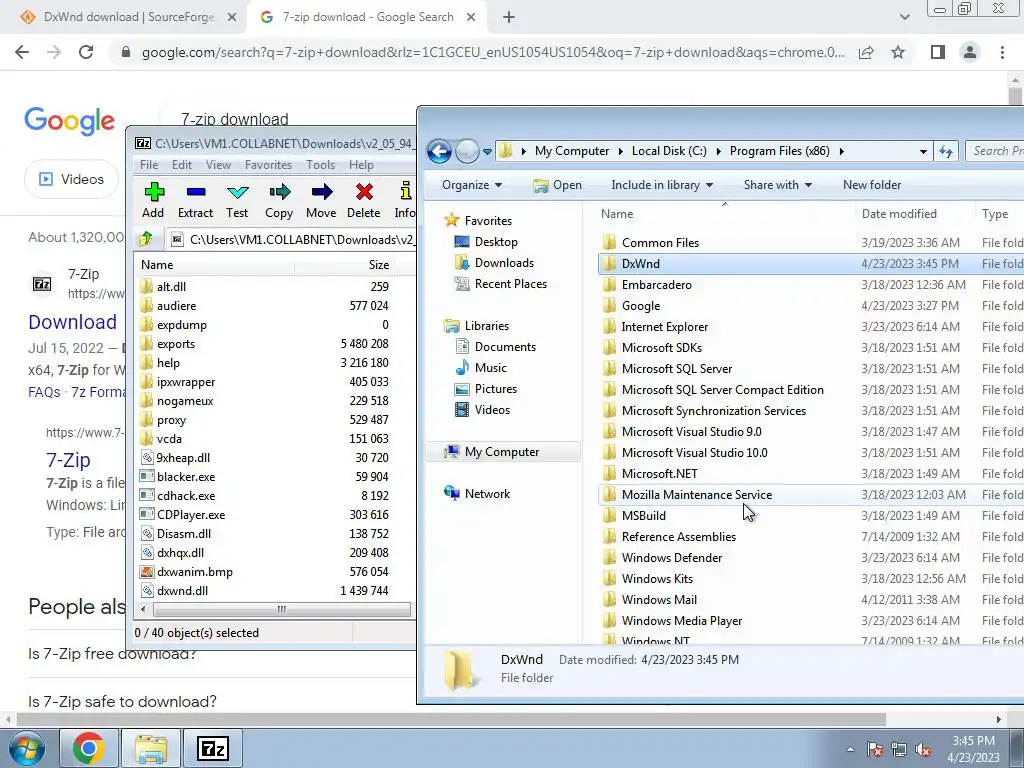This screenshot has width=1024, height=768.
Task: Open the Share with dropdown
Action: click(x=777, y=185)
